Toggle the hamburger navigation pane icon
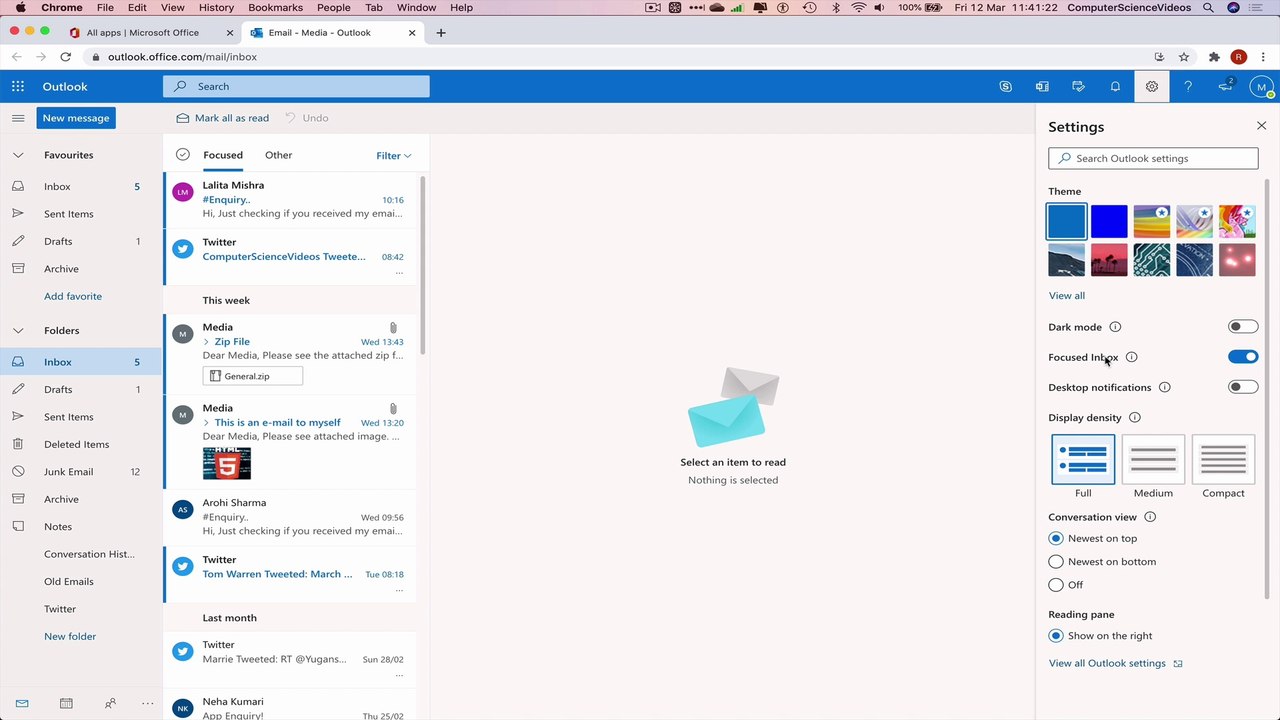This screenshot has width=1280, height=720. [18, 118]
